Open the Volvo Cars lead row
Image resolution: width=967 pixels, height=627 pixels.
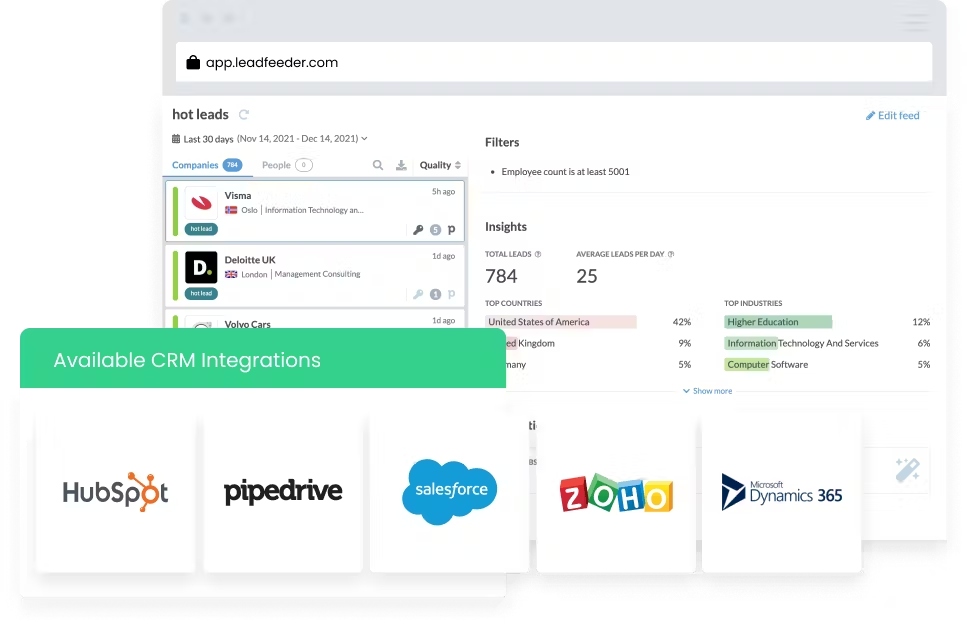tap(315, 319)
